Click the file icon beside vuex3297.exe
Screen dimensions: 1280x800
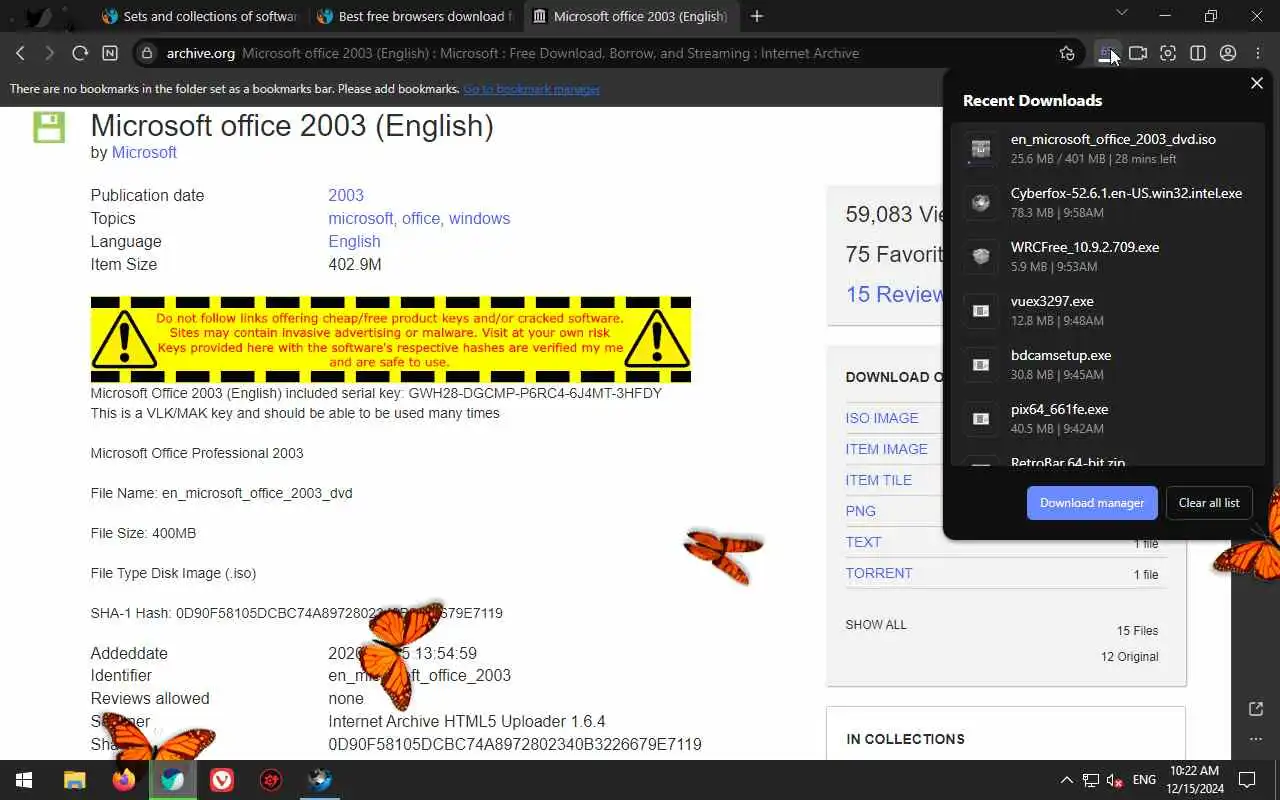[981, 311]
